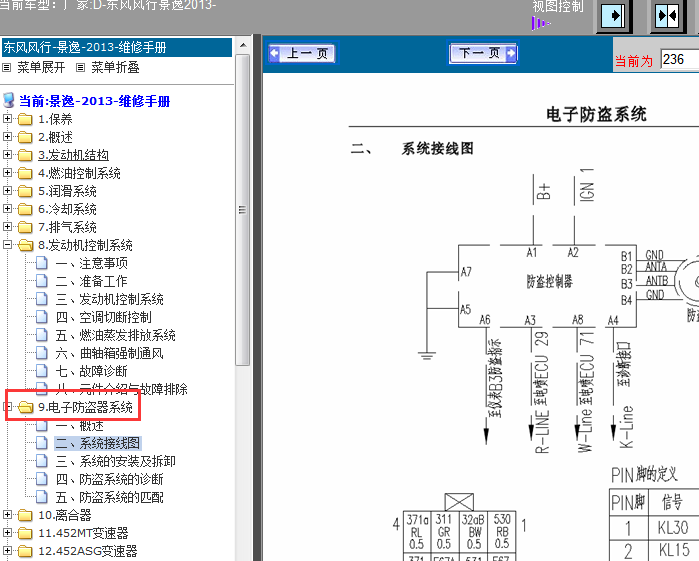Click the KL15 cell in PIN table
The width and height of the screenshot is (699, 561).
point(672,550)
